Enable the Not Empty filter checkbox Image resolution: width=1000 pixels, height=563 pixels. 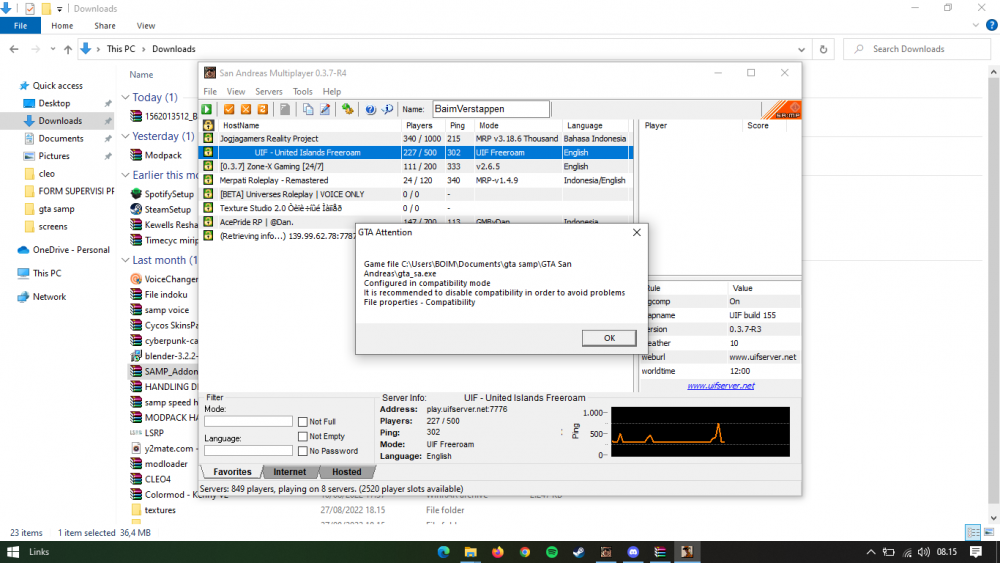pyautogui.click(x=303, y=436)
